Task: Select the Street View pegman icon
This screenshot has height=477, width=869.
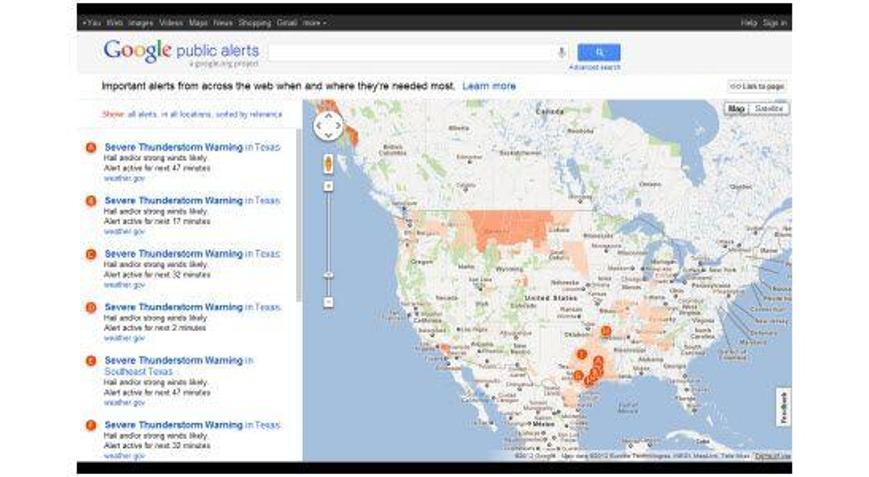Action: [328, 164]
